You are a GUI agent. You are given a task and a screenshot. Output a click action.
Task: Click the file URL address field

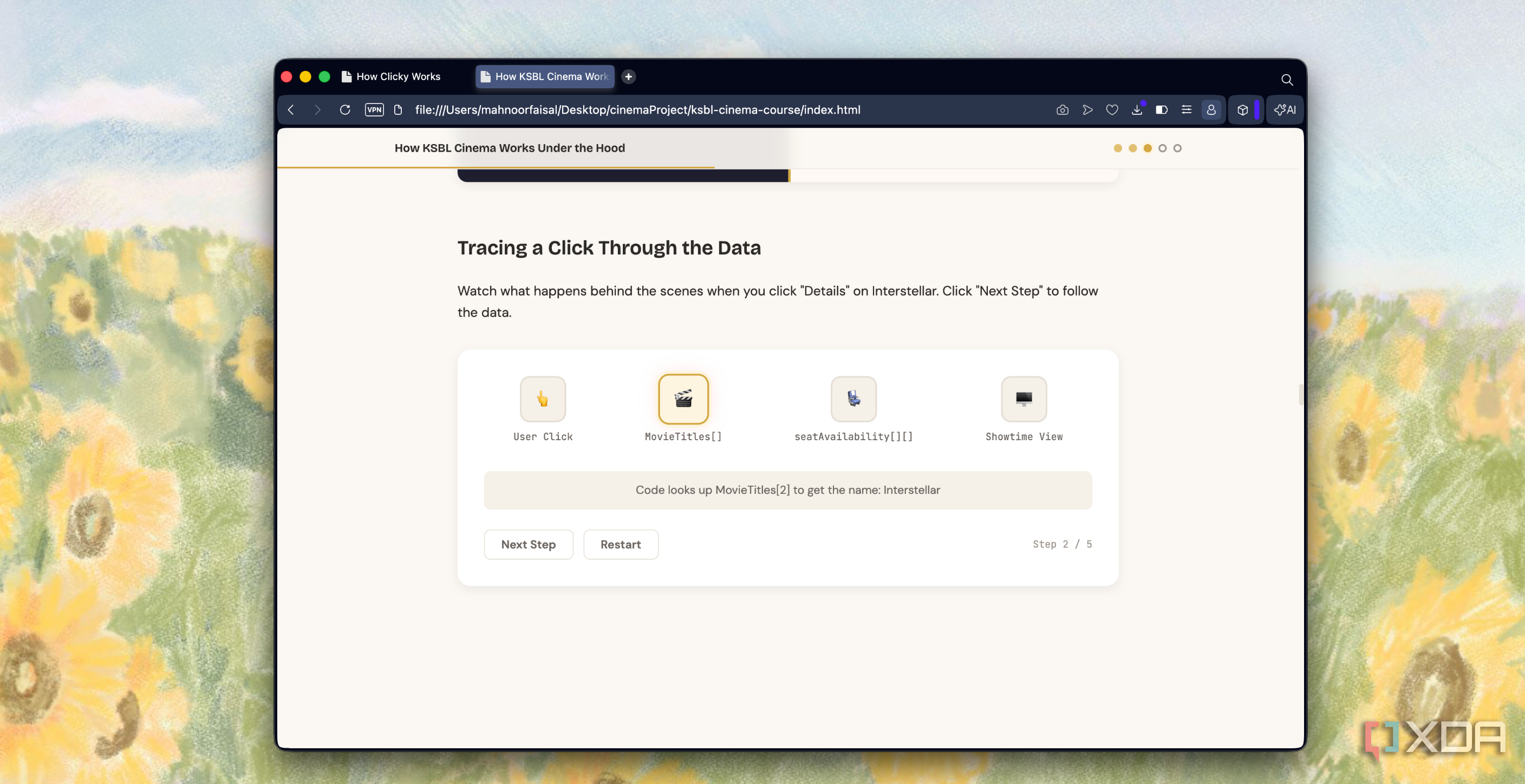tap(637, 109)
